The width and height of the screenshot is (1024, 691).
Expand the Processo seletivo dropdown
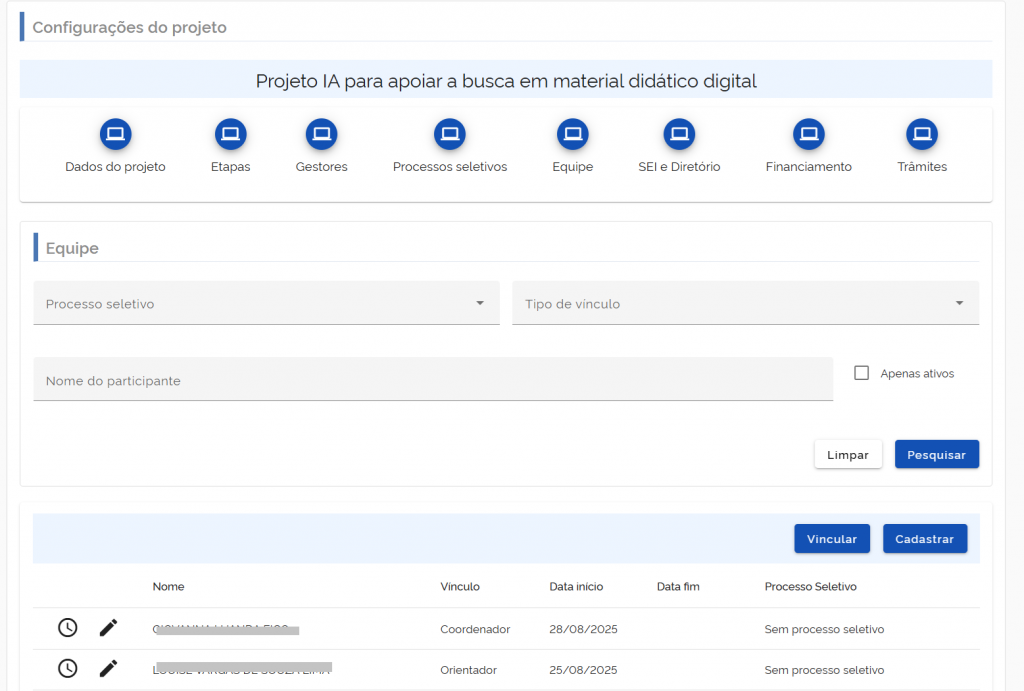point(266,302)
